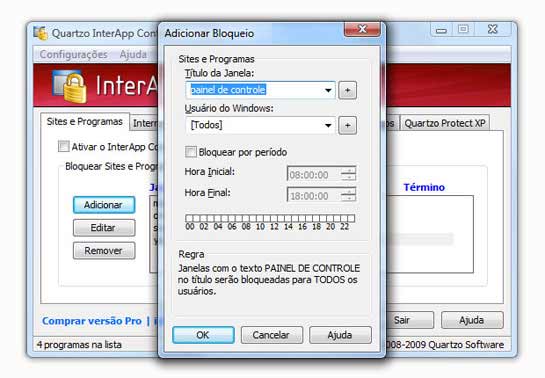Image resolution: width=545 pixels, height=378 pixels.
Task: Click the Término column header
Action: (x=424, y=187)
